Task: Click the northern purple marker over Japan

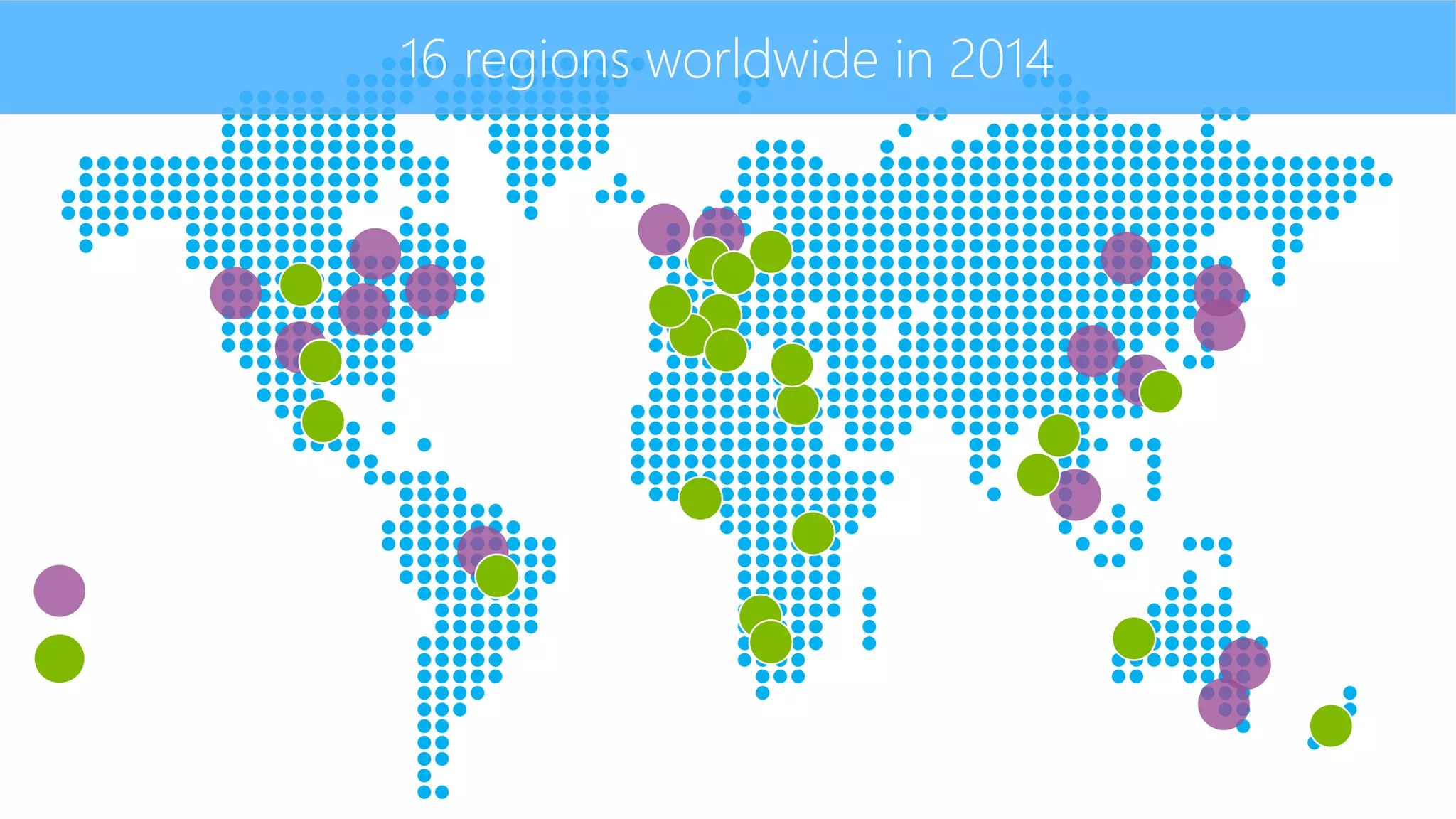Action: (x=1220, y=290)
